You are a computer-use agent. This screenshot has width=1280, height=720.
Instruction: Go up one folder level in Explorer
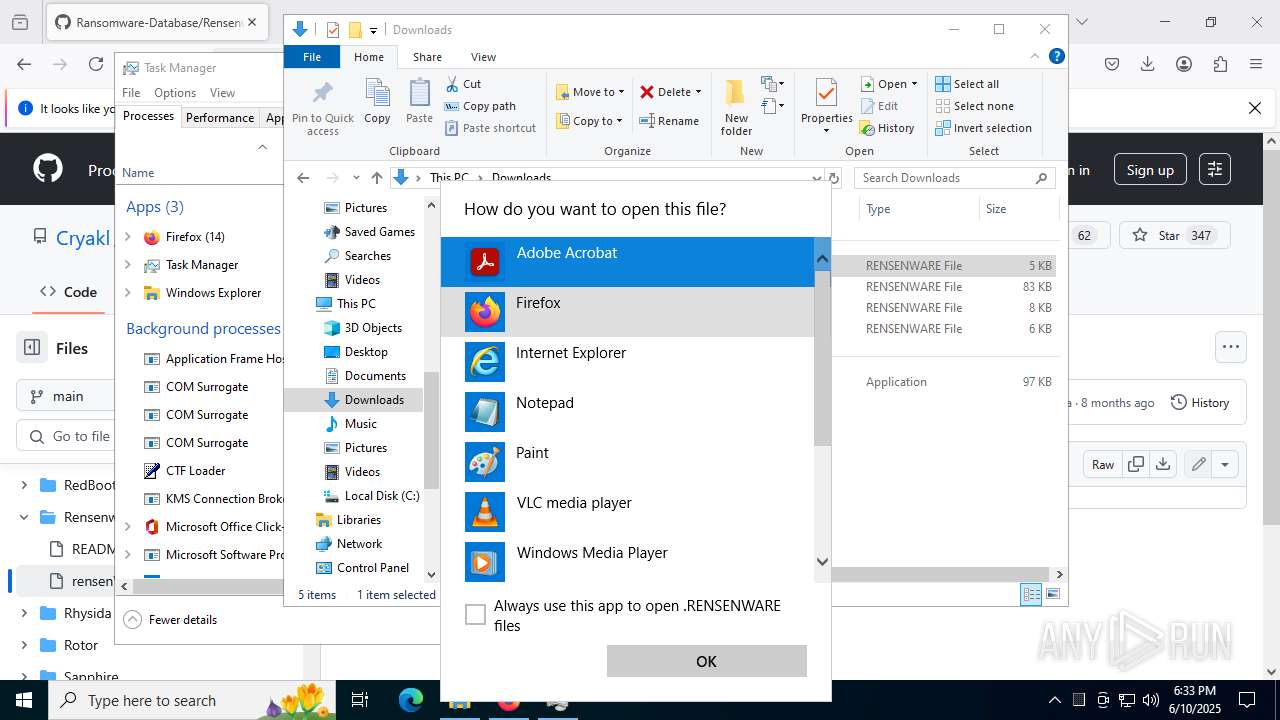tap(376, 178)
